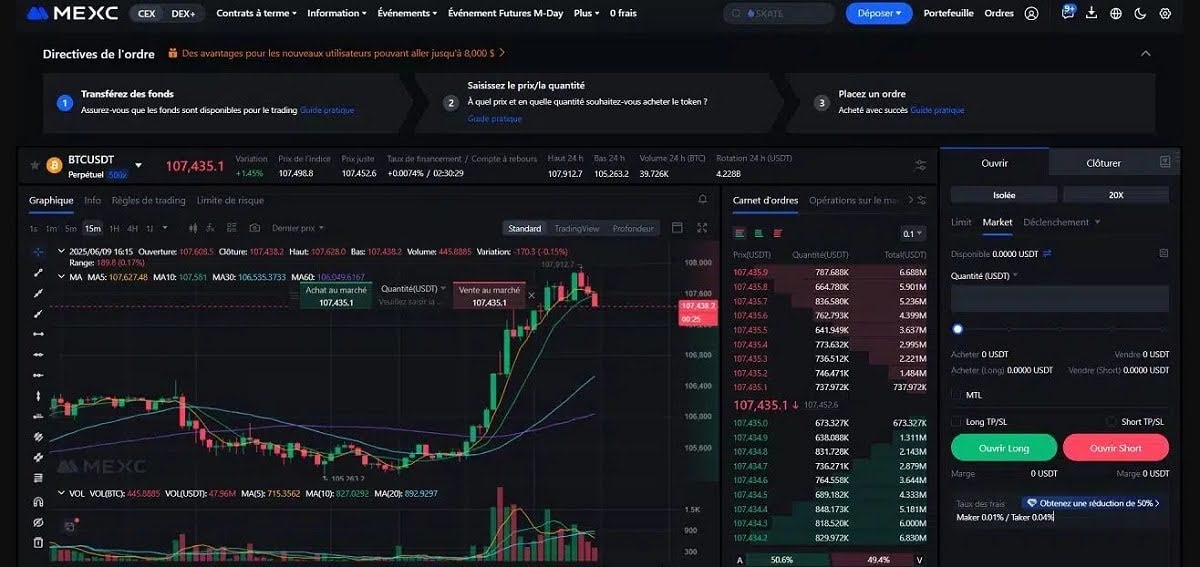Tick the Short TP/SL checkbox
The height and width of the screenshot is (567, 1200).
(1111, 421)
